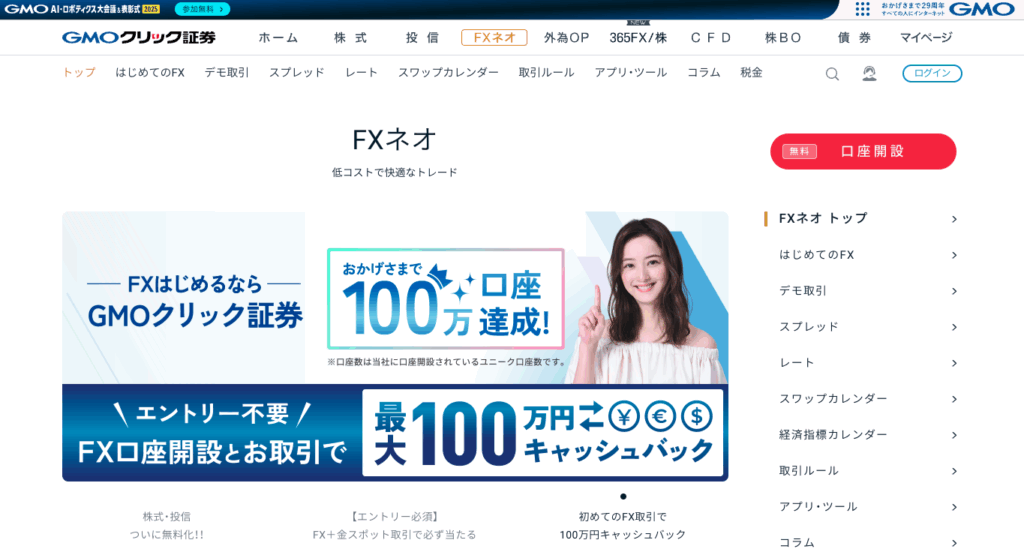The image size is (1024, 558).
Task: Open the 最大100万円キャッシュバック banner
Action: point(395,433)
